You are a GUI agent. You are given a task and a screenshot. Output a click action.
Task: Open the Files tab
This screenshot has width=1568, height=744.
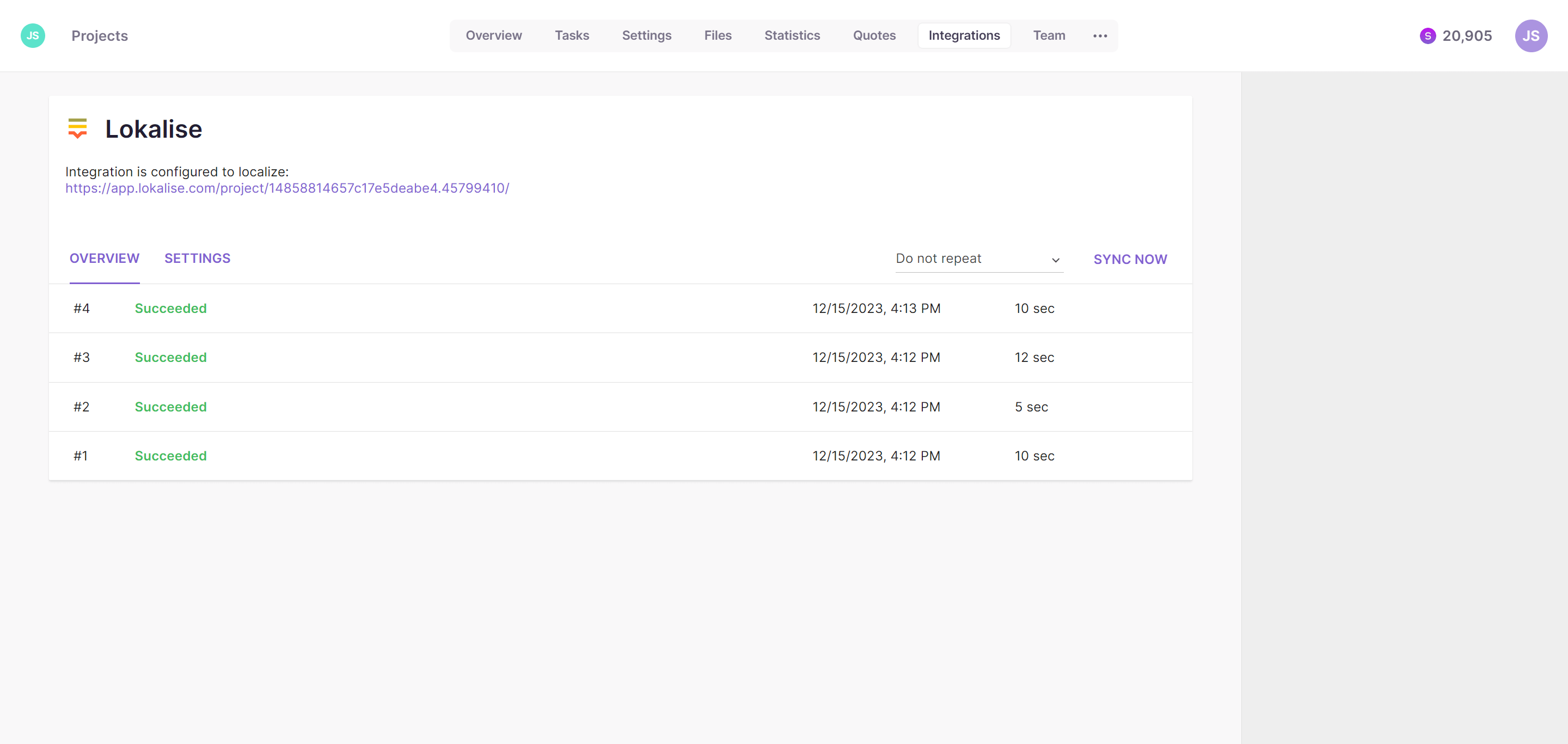pyautogui.click(x=718, y=36)
